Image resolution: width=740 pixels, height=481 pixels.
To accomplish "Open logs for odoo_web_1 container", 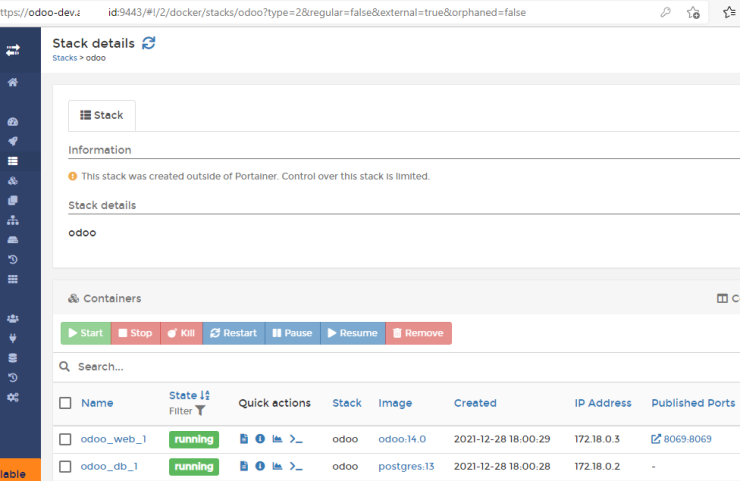I will [244, 439].
